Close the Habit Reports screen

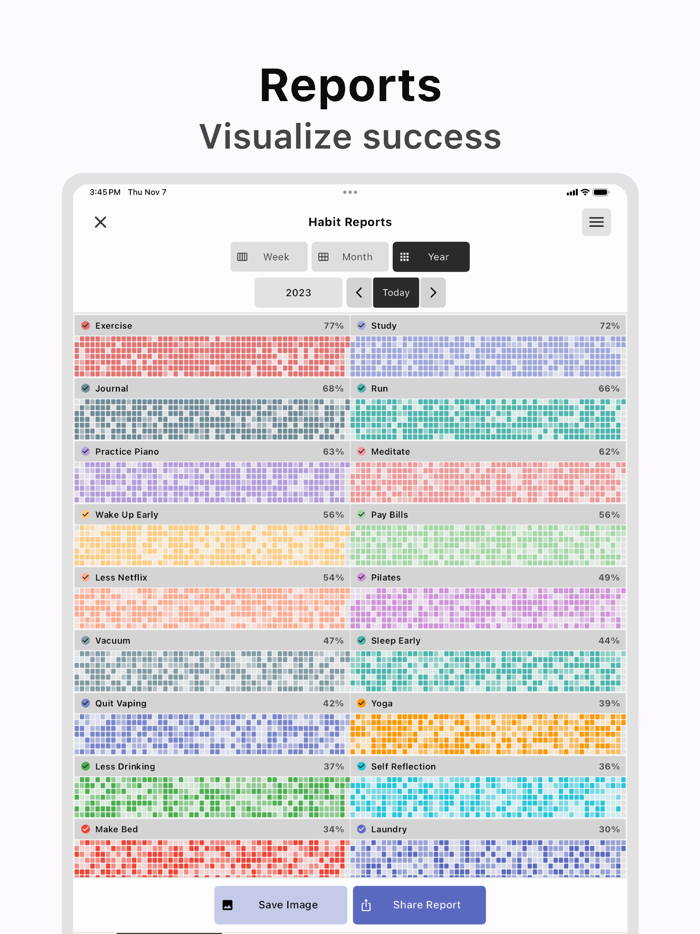100,221
